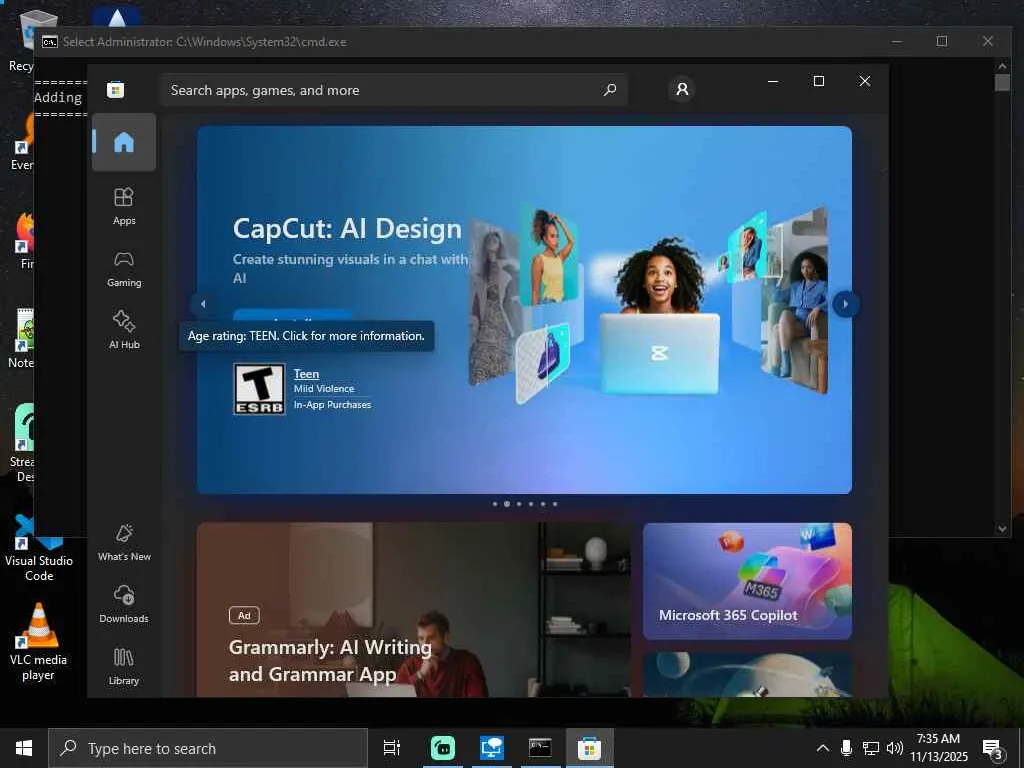Click the taskbar Type here to search box
Screen dimensions: 1024x768
[208, 748]
